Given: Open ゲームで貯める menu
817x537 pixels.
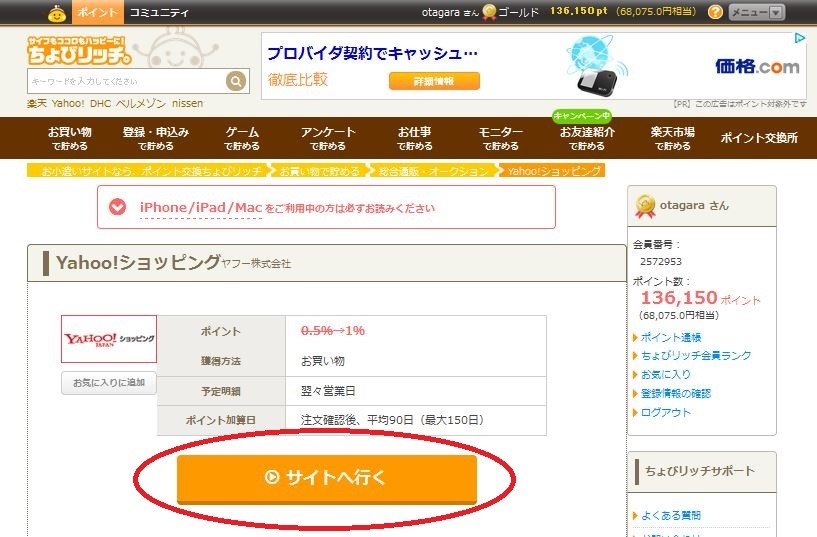Looking at the screenshot, I should click(x=242, y=138).
